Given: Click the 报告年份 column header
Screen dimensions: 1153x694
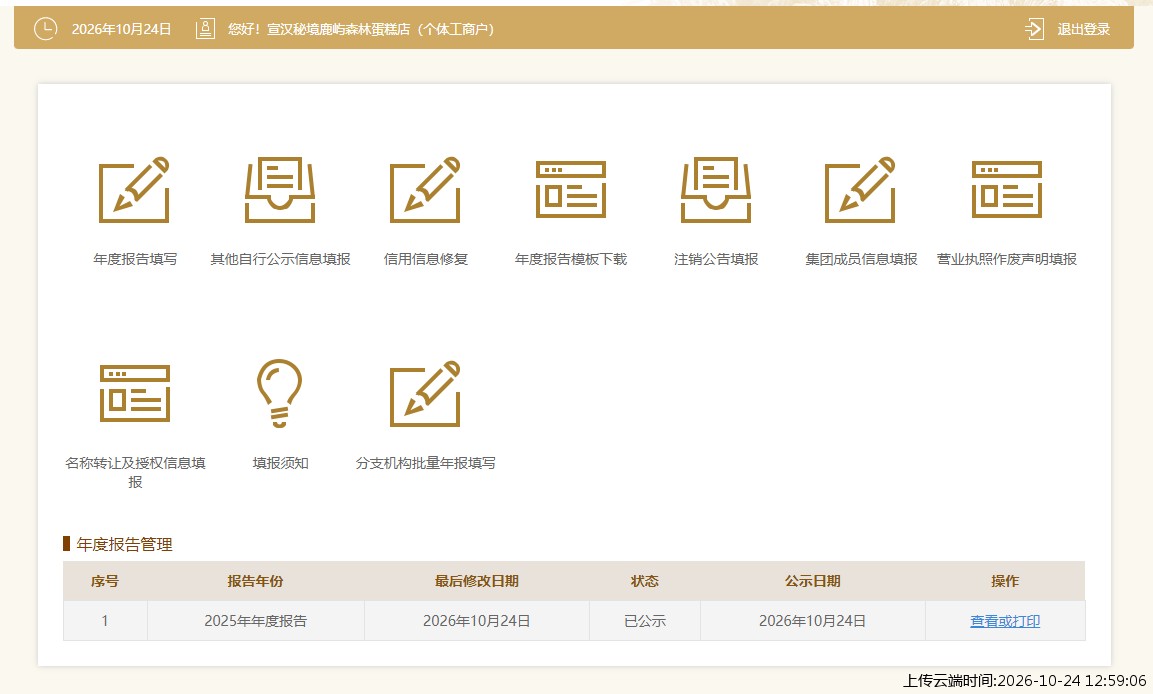Looking at the screenshot, I should coord(255,582).
